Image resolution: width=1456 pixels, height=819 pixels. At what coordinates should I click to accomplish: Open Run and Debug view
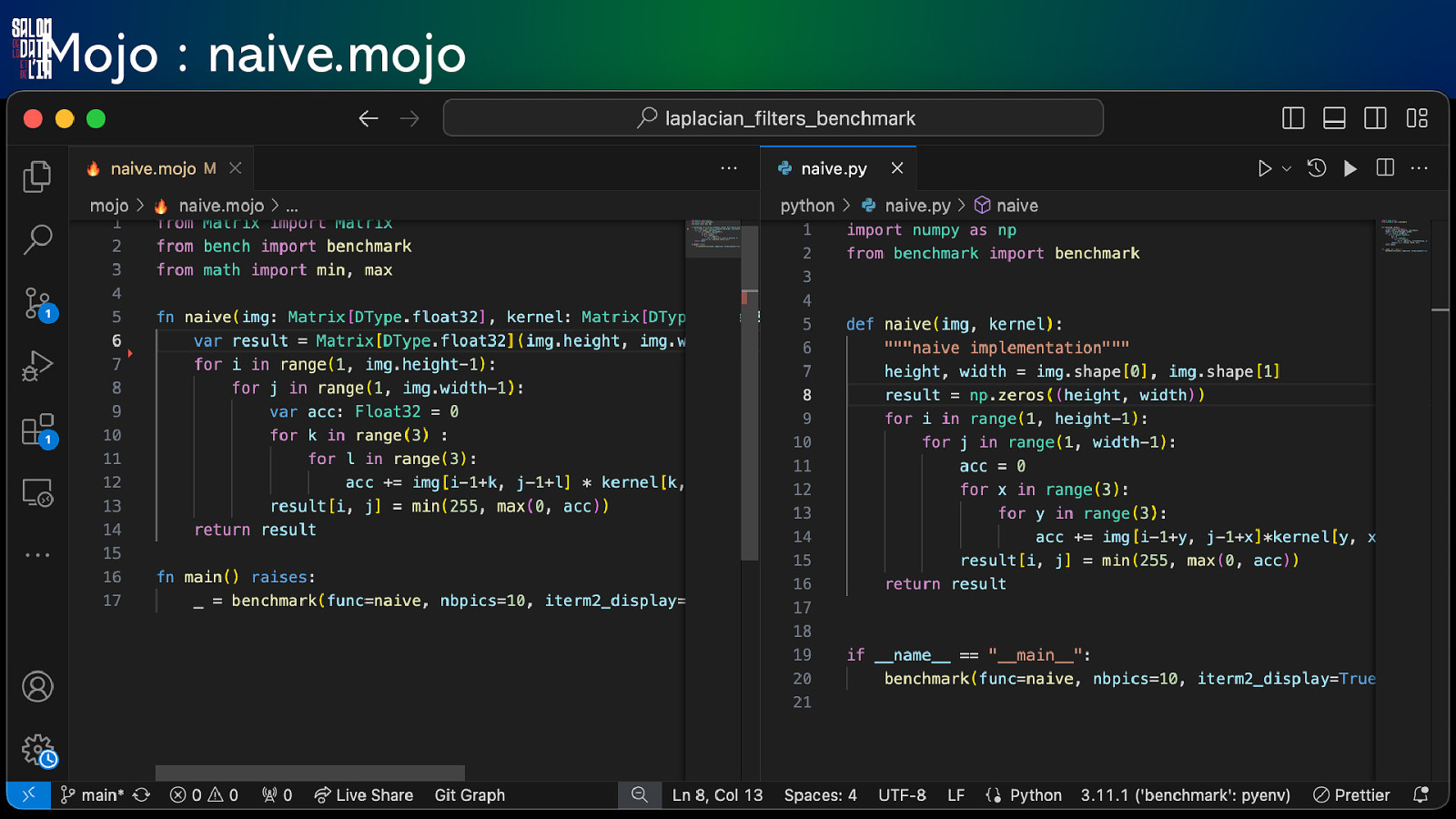37,366
